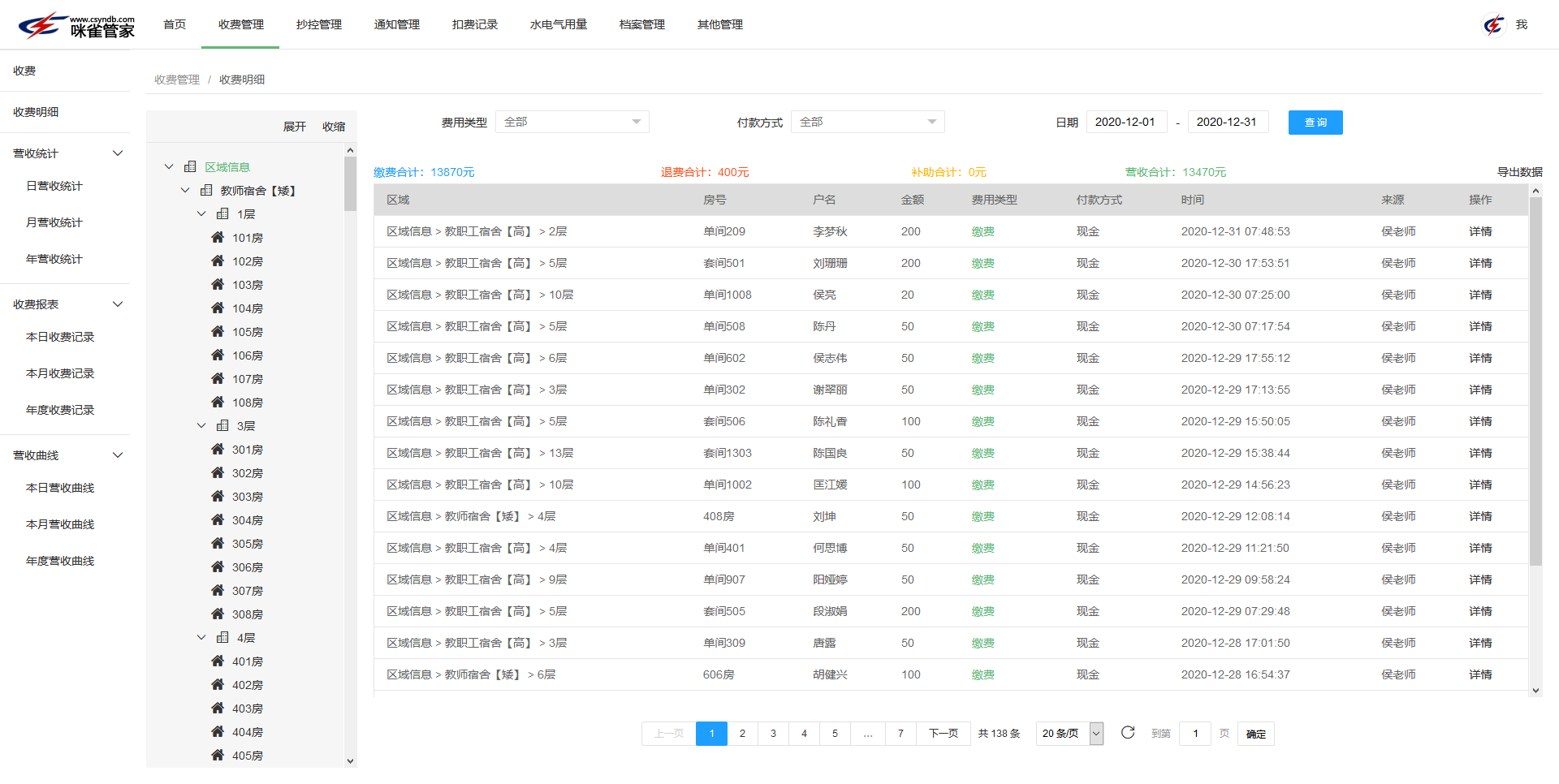Click the building icon beside 4层
Screen dimensions: 1559x784
[x=222, y=637]
